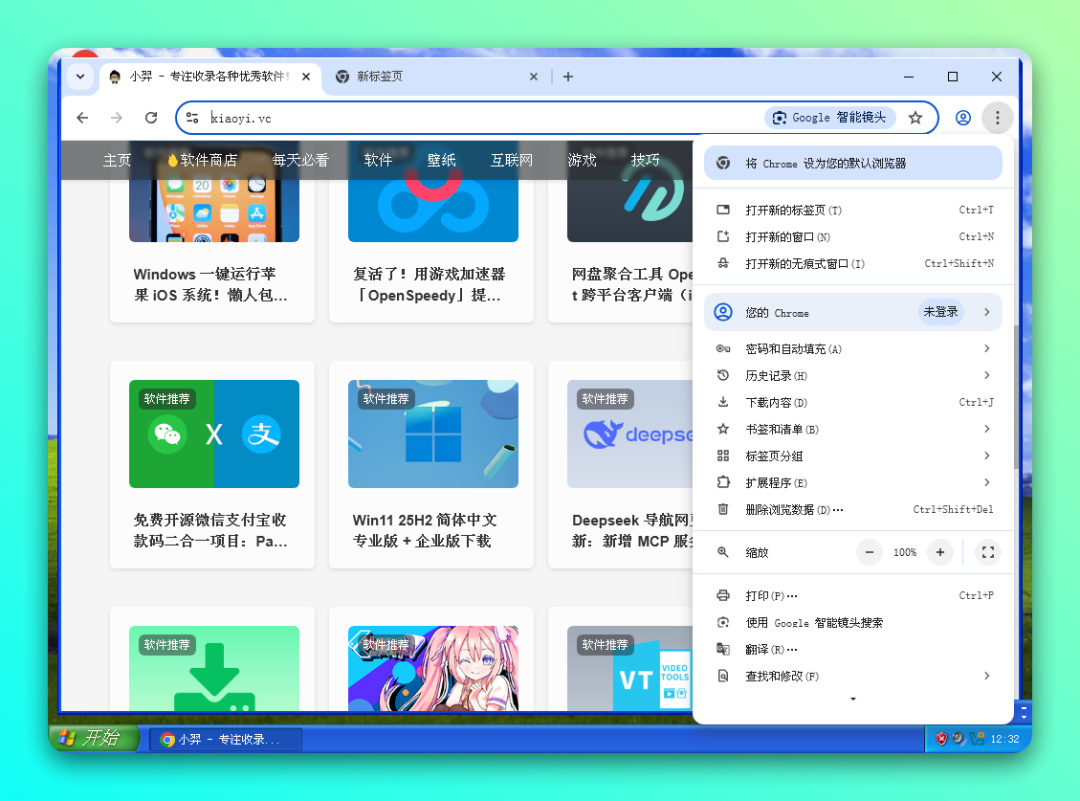Click the Google 智能镜头 button

click(830, 118)
